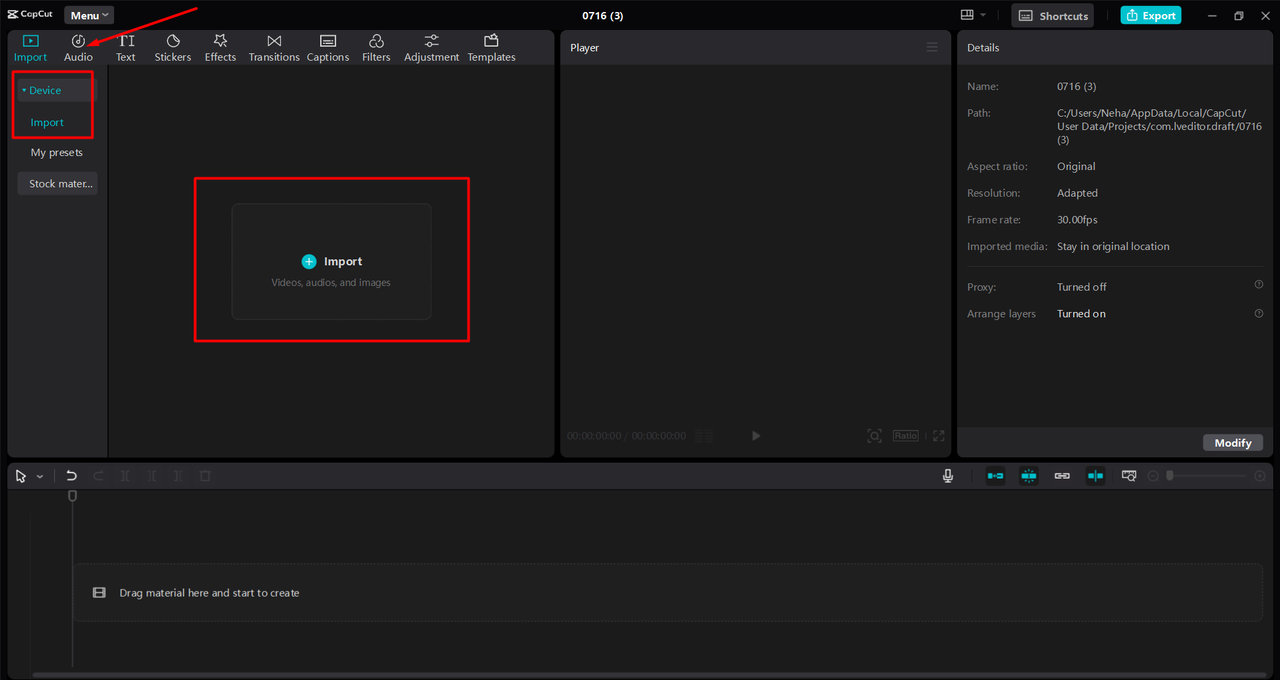Open the Ratio selector in Player

pos(906,436)
